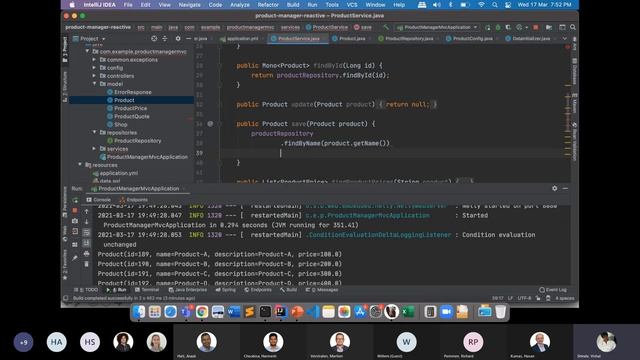Collapse the model package

coord(94,84)
